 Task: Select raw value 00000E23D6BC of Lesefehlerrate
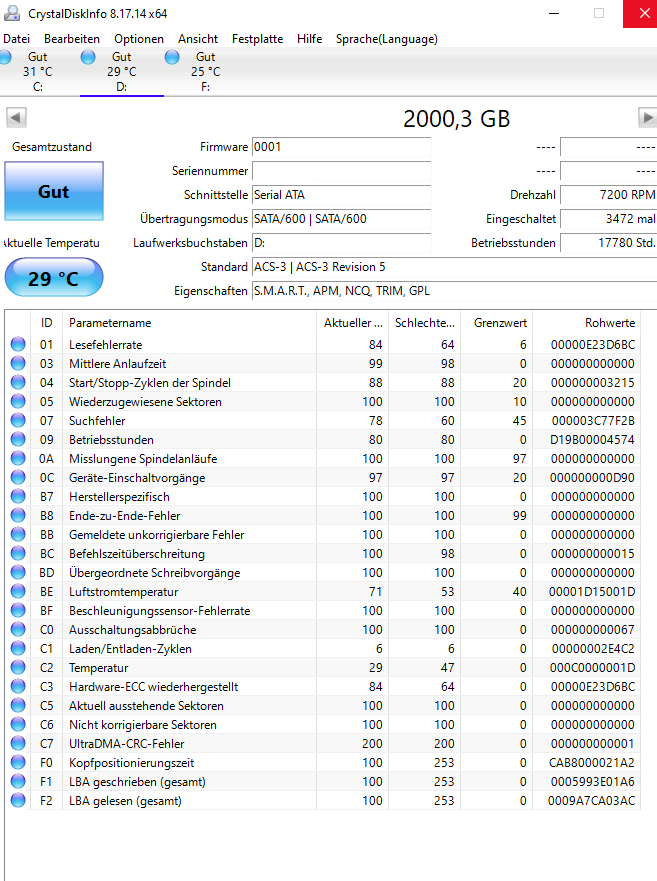(592, 344)
